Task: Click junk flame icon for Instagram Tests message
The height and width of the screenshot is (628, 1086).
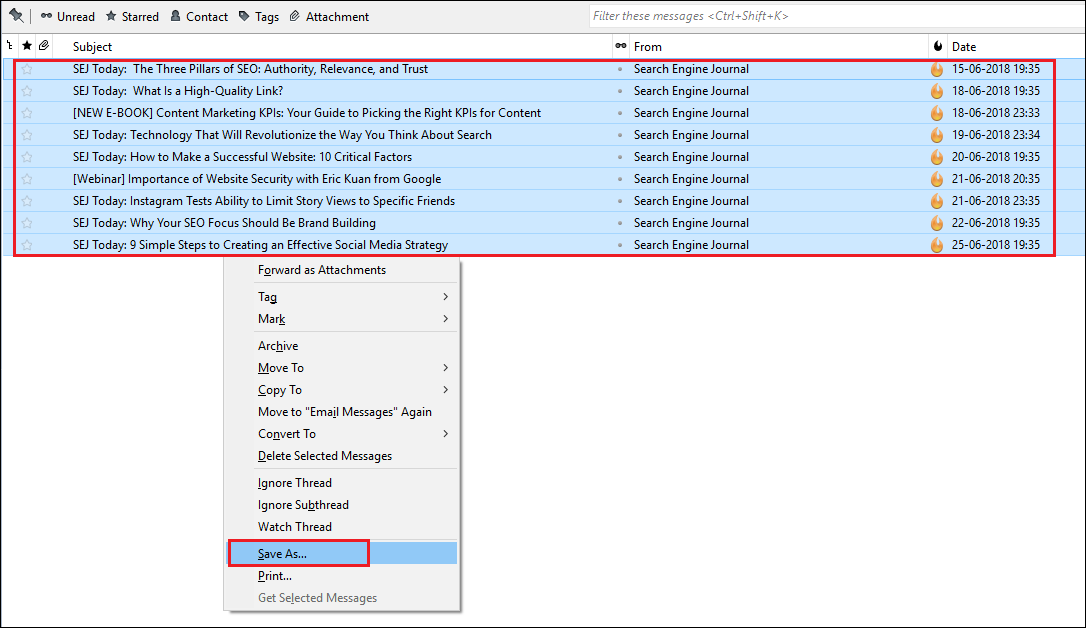Action: [x=937, y=201]
